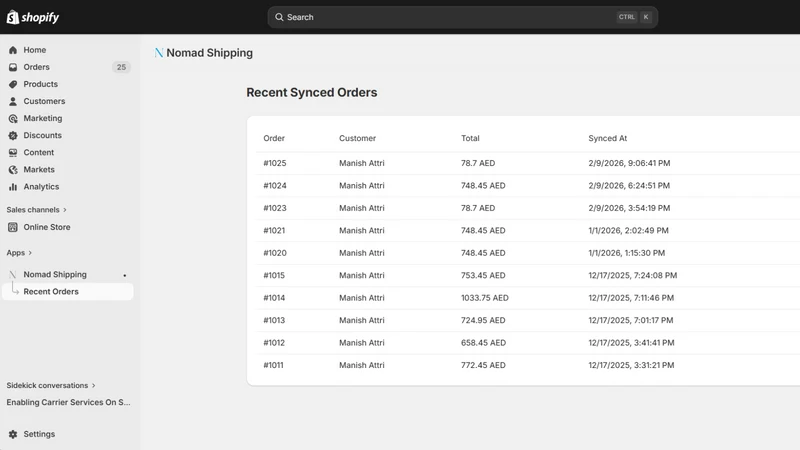Click the Online Store storefront icon
The image size is (800, 450).
(13, 227)
